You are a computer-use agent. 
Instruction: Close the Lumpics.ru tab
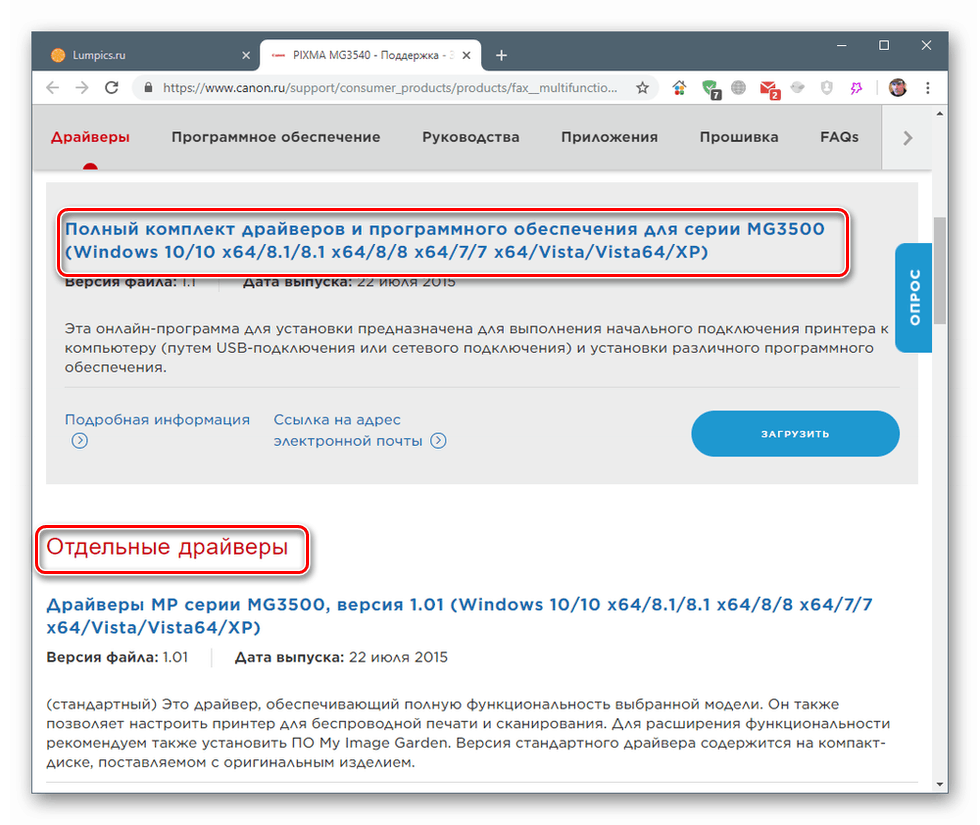coord(246,55)
